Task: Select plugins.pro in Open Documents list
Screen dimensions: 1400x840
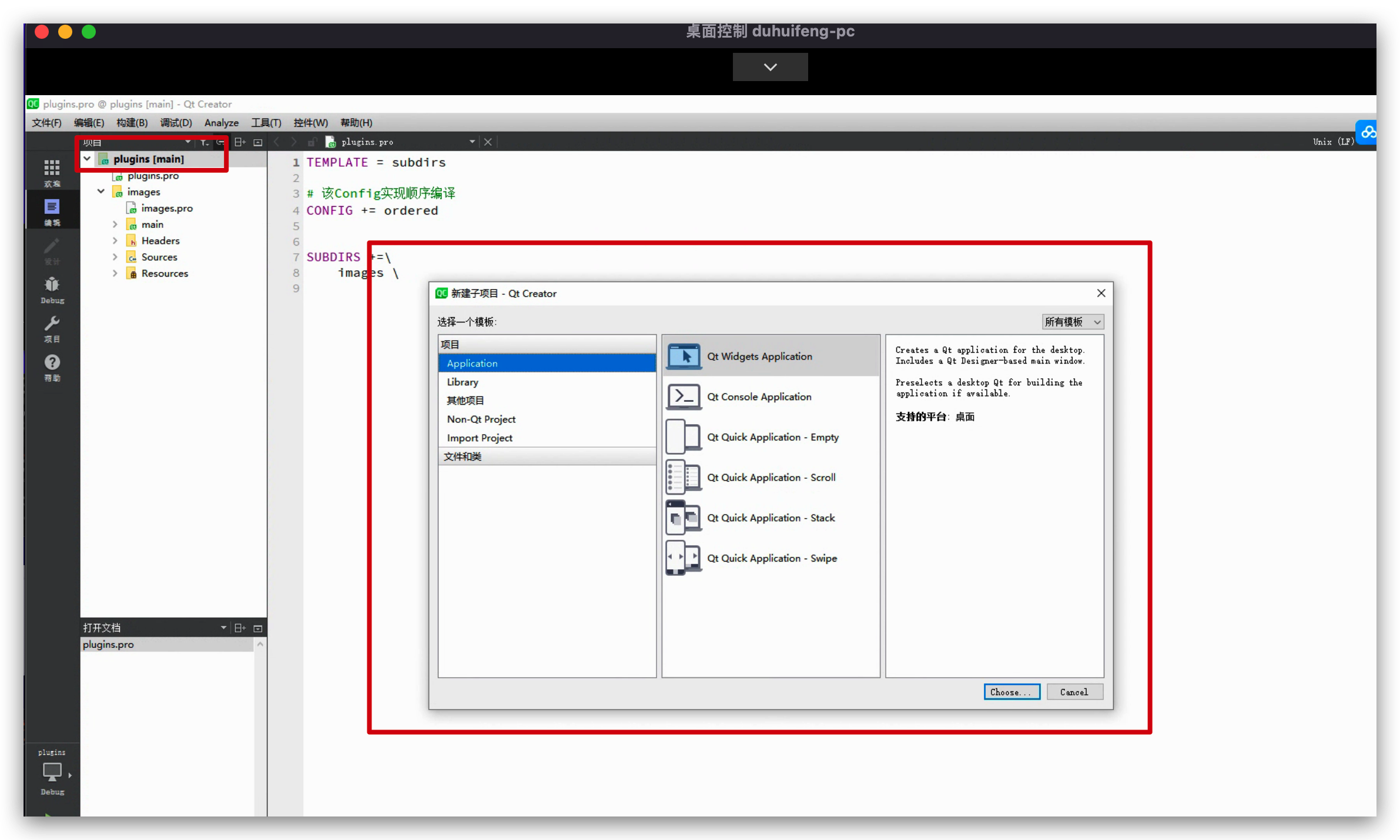Action: [167, 644]
